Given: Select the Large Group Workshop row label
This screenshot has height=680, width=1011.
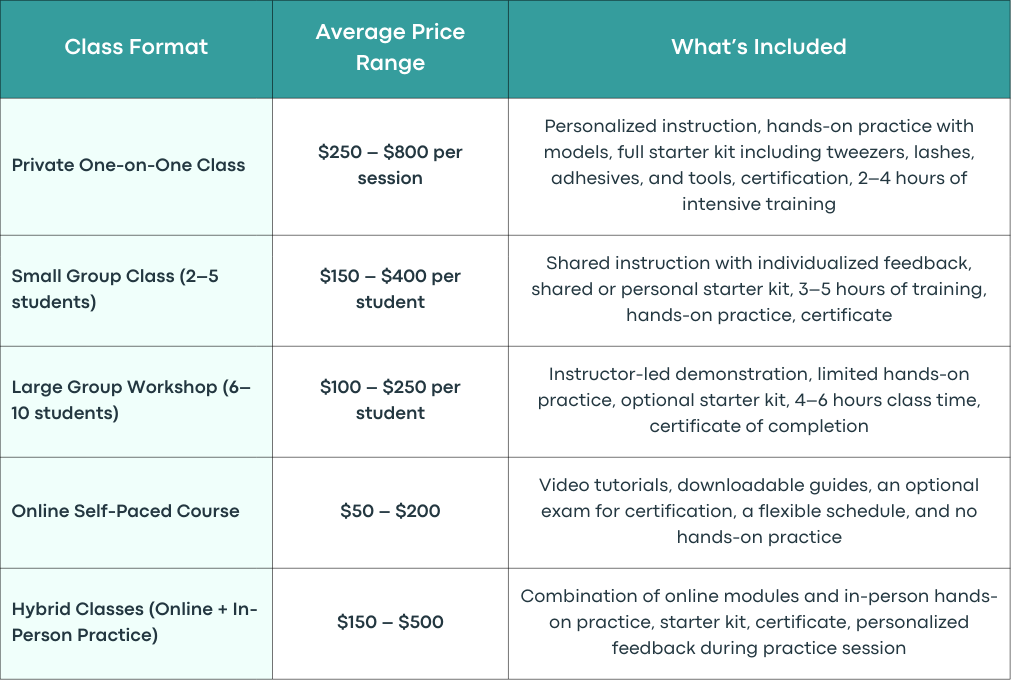Looking at the screenshot, I should (136, 402).
